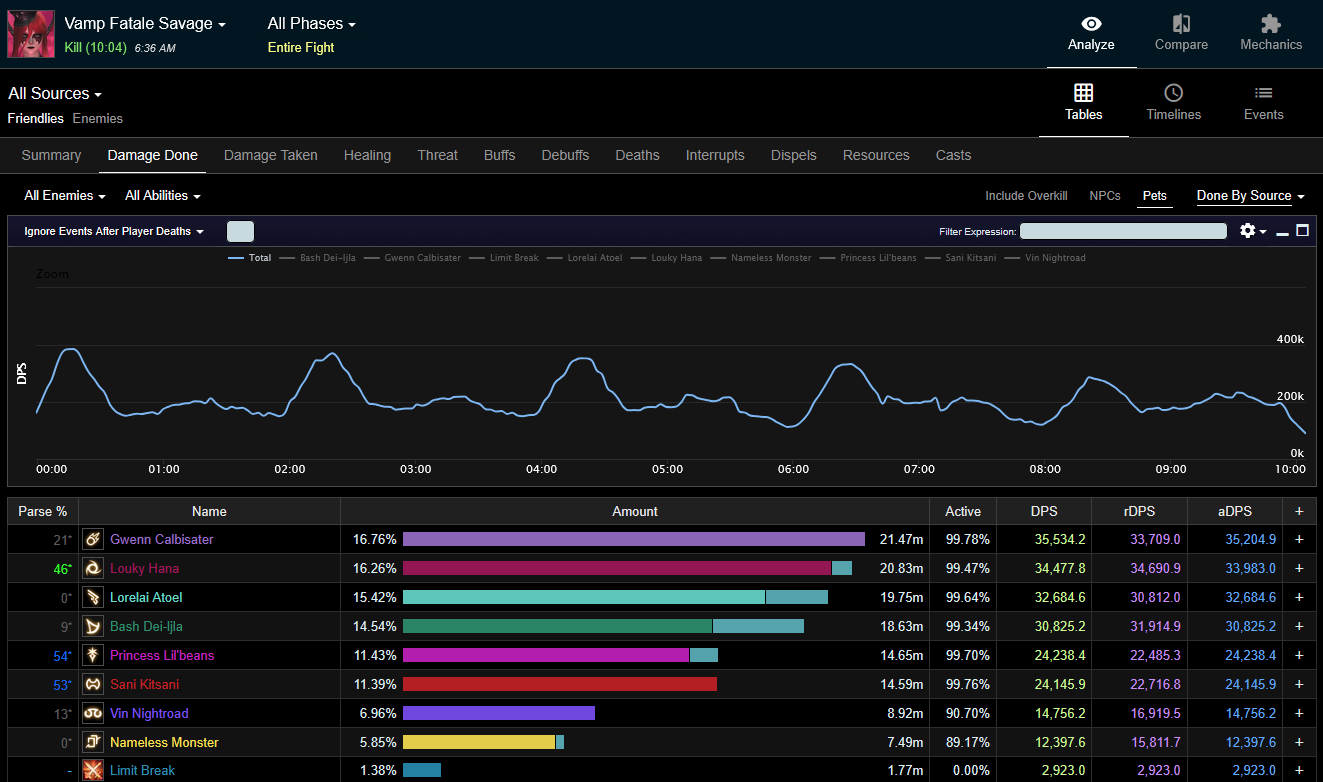Click Princess Lil'beans' job icon
The image size is (1323, 782).
94,656
